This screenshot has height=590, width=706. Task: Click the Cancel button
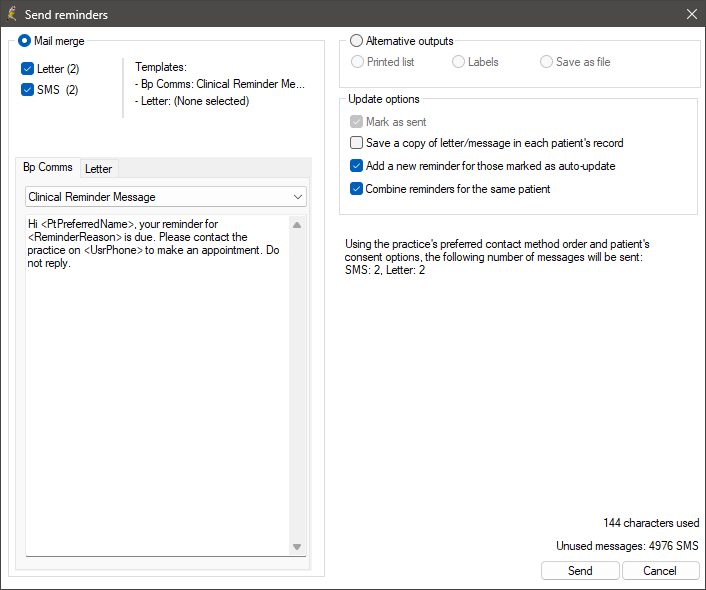coord(660,571)
